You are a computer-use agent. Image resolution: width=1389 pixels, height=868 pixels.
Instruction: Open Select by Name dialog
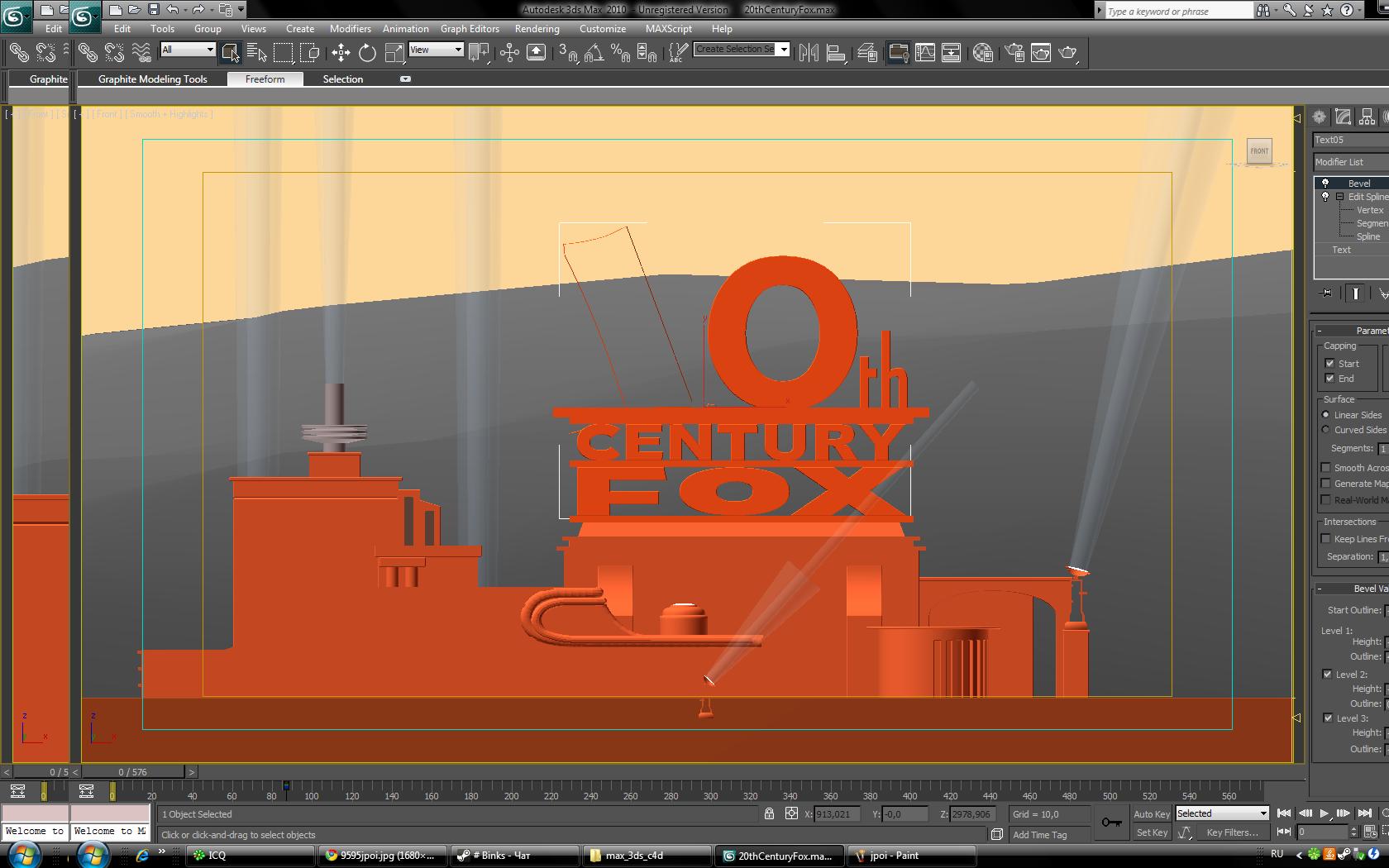point(256,53)
